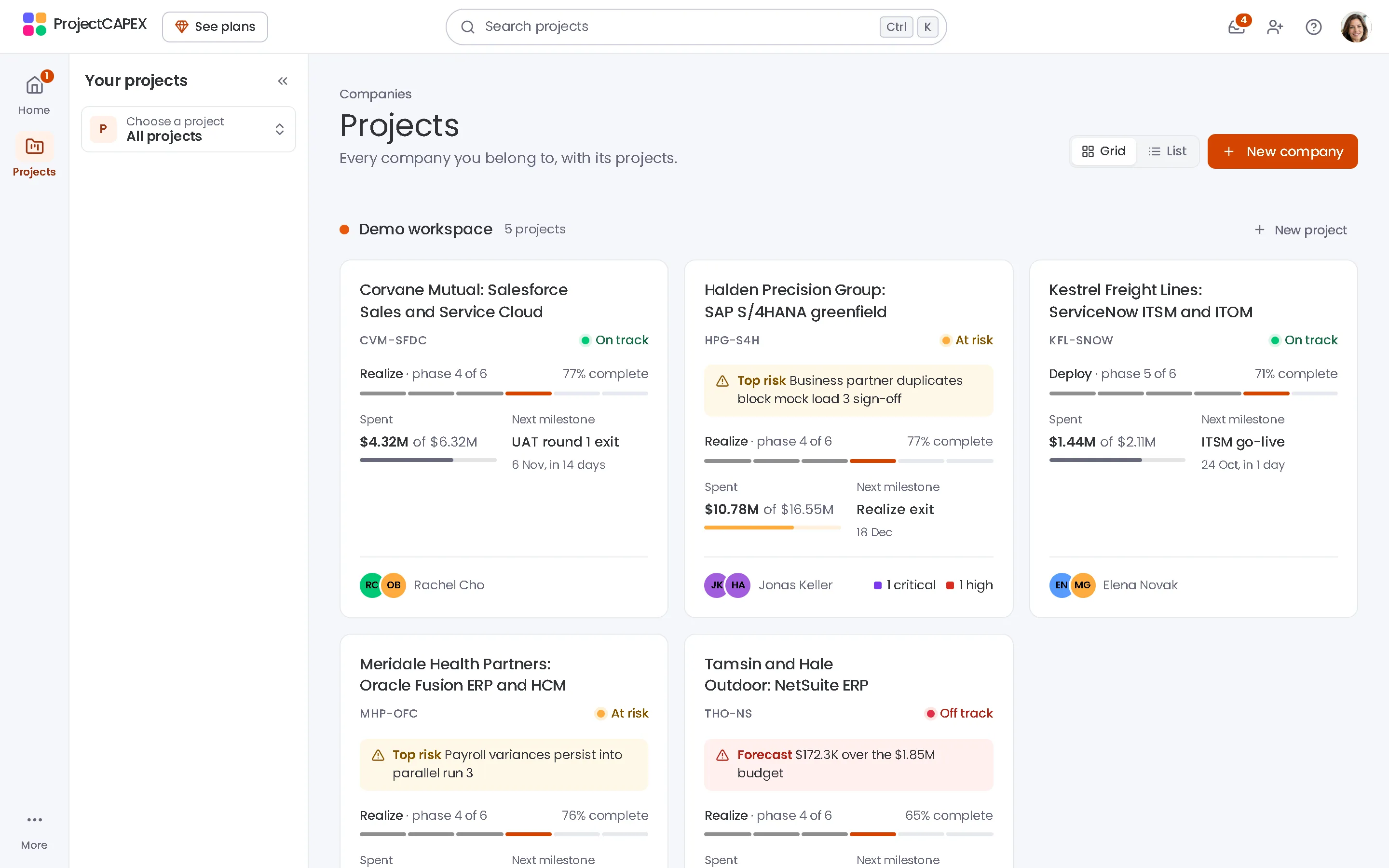1389x868 pixels.
Task: Click Meridale payroll variances top risk
Action: (504, 765)
